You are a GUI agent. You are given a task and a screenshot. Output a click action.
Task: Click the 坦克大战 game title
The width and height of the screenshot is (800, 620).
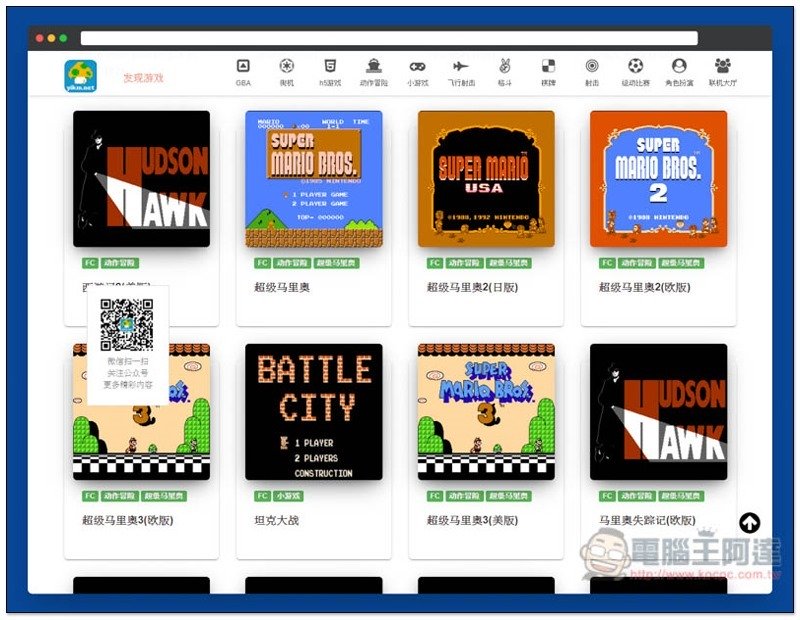277,520
